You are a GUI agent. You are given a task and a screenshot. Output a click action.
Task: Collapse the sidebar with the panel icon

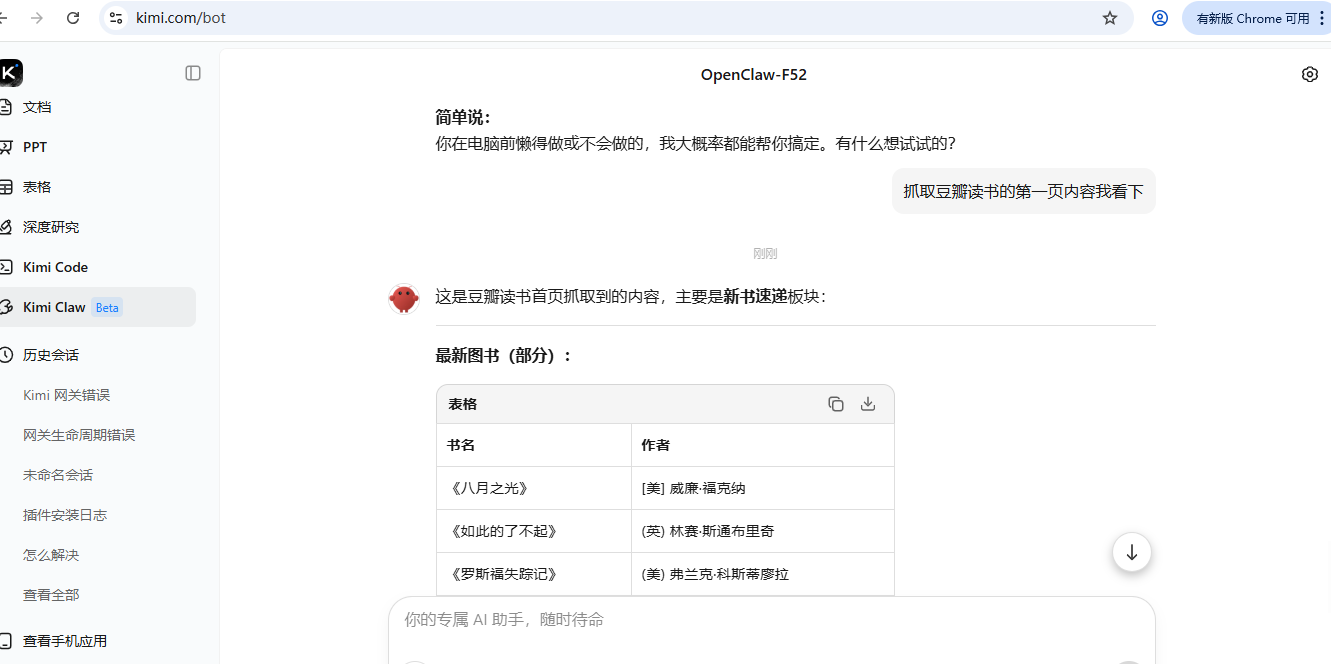tap(193, 73)
